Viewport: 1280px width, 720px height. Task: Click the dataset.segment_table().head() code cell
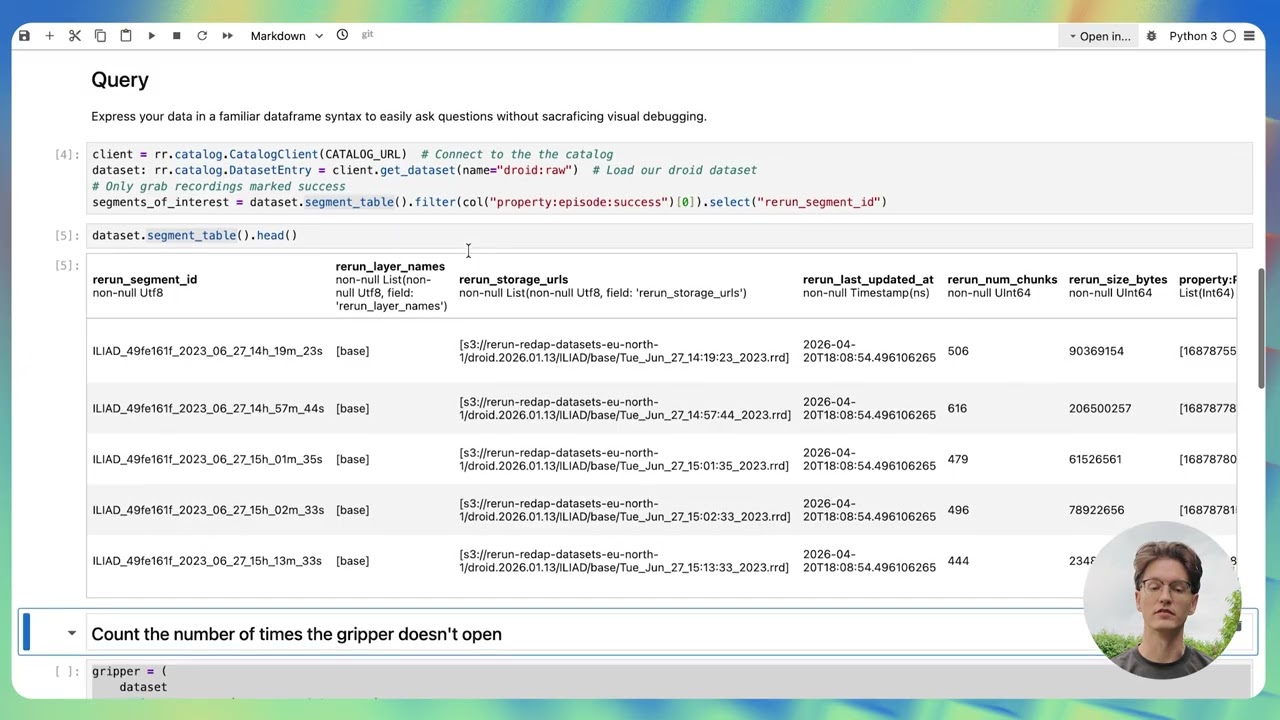point(671,235)
